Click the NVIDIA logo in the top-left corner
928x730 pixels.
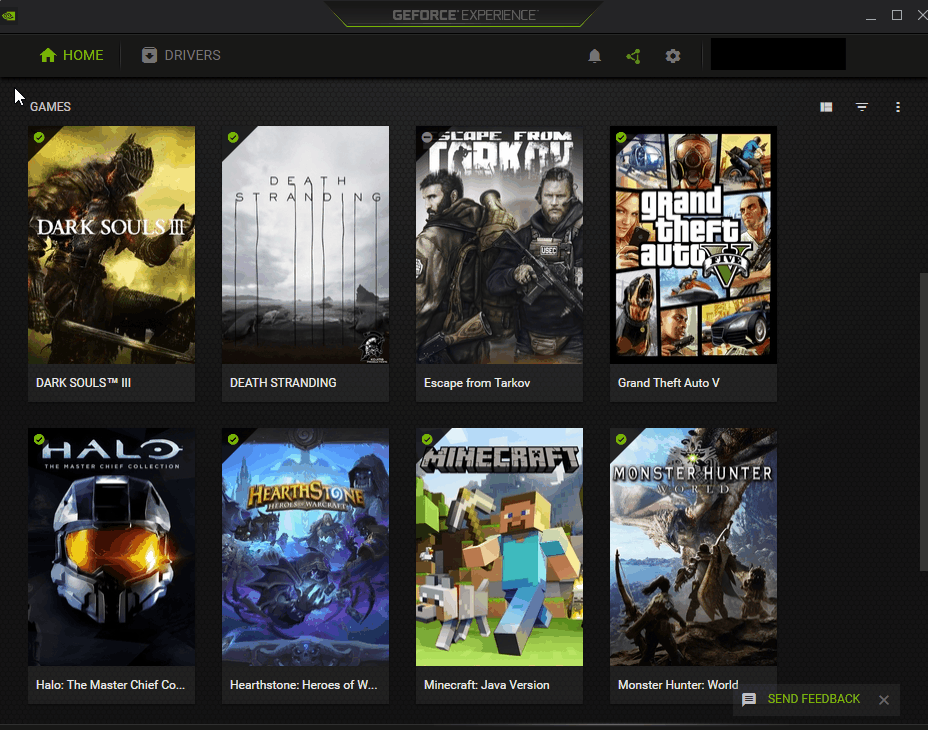pos(9,16)
